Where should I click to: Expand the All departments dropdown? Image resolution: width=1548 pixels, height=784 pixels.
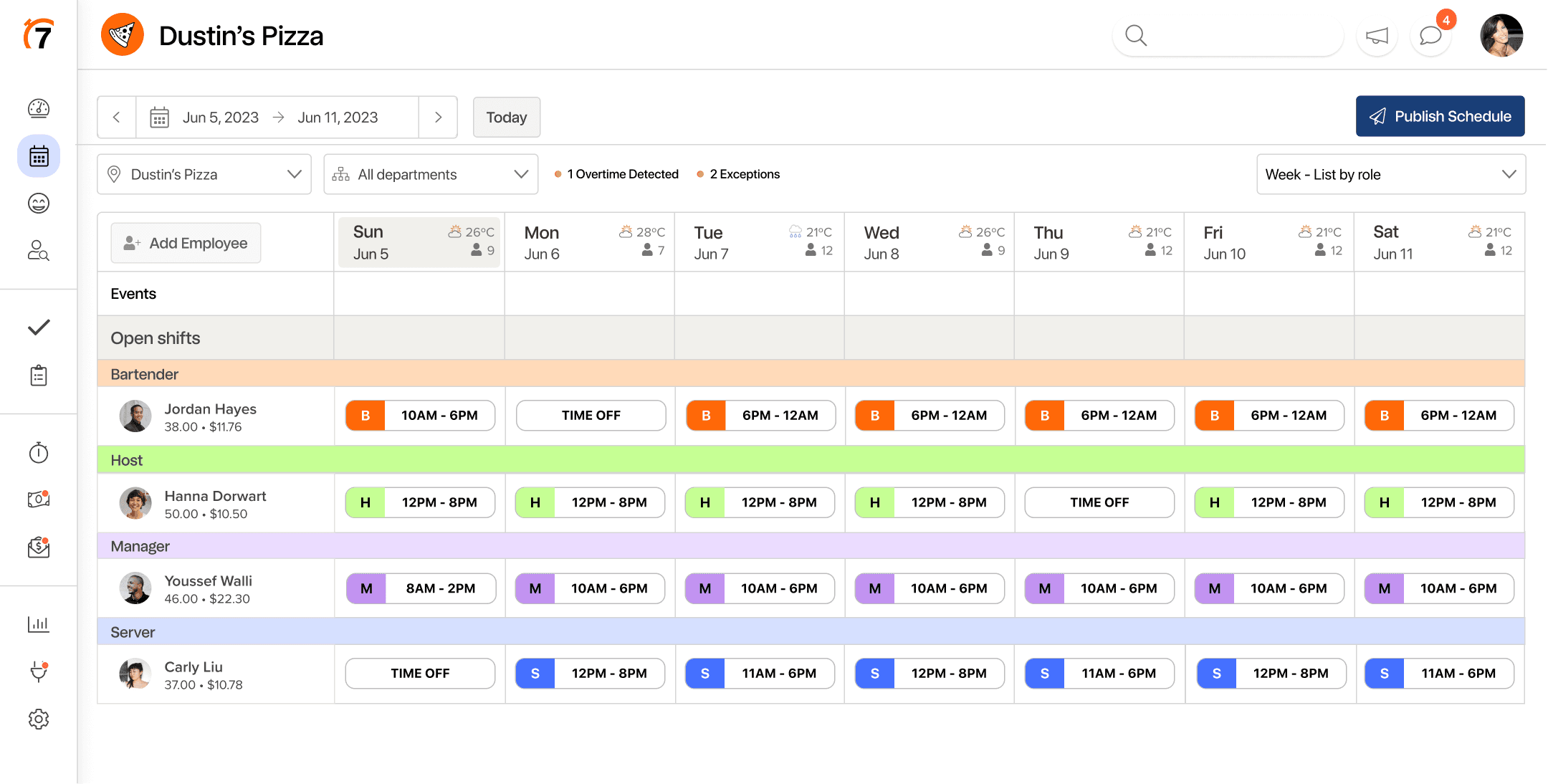431,174
